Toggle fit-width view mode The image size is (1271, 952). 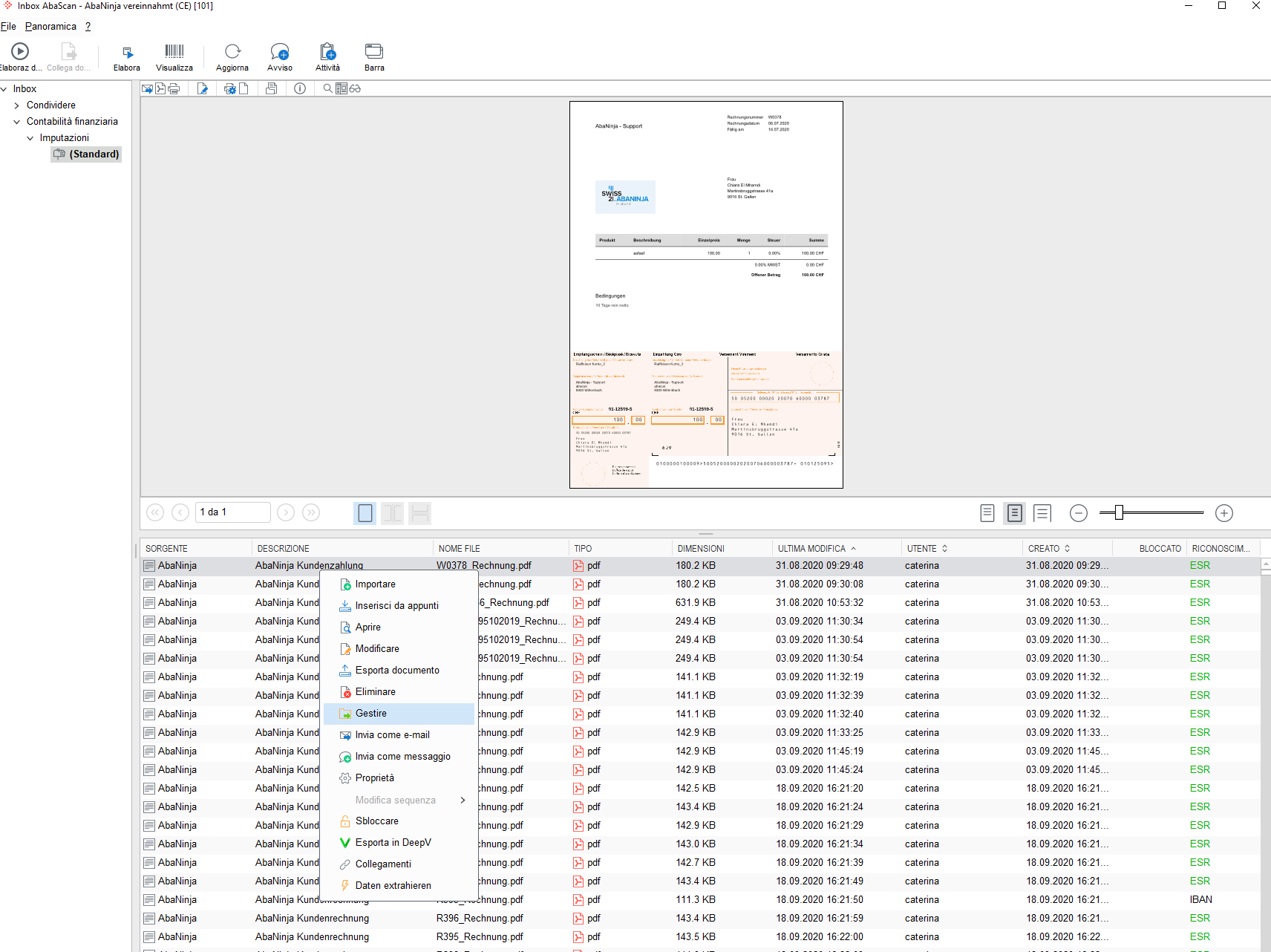click(393, 513)
